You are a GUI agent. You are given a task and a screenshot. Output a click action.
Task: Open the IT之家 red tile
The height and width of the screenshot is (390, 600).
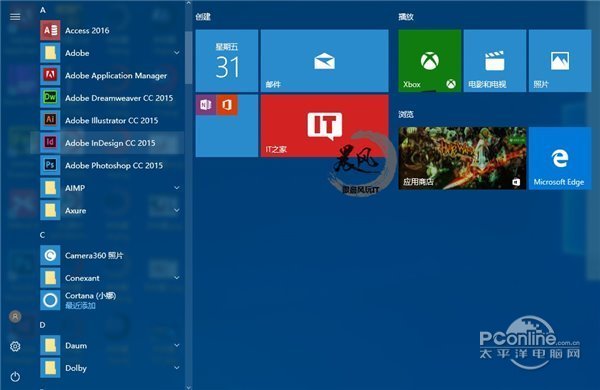click(x=324, y=126)
